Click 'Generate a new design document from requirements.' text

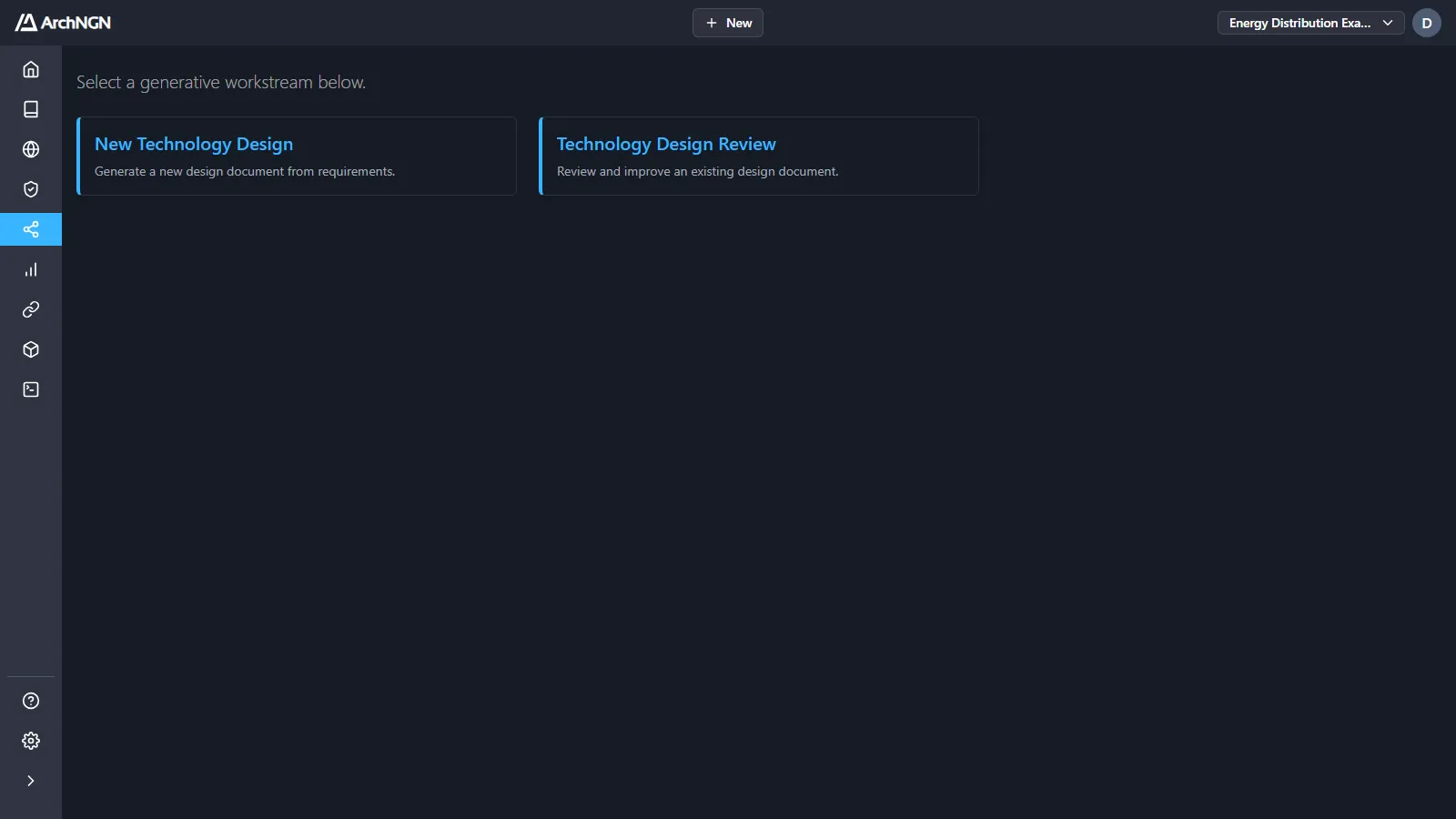tap(245, 171)
